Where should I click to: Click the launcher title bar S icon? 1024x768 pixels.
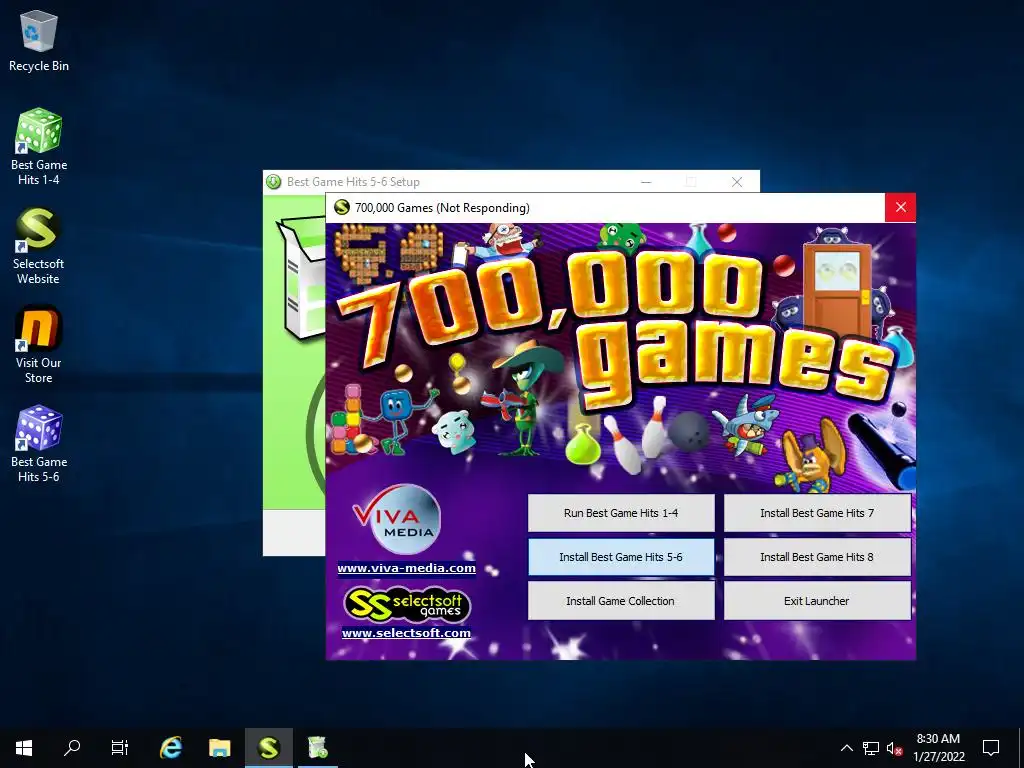342,208
